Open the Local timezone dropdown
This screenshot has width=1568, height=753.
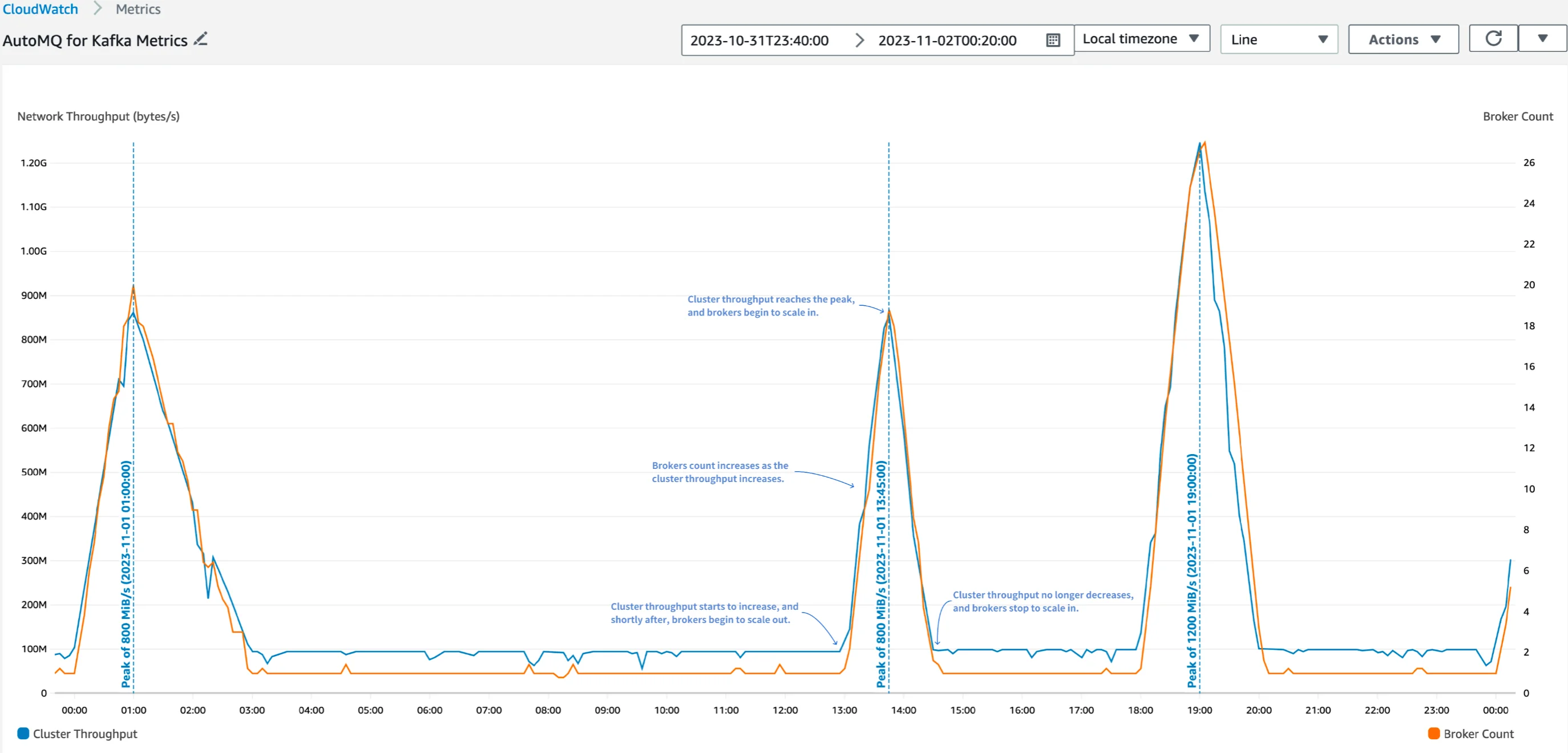1141,39
